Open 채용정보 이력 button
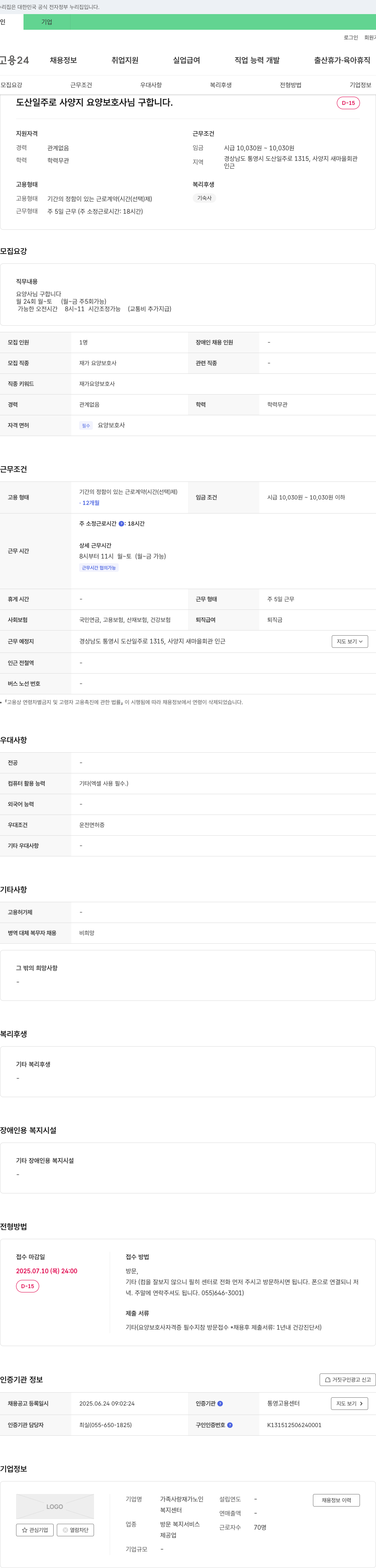The width and height of the screenshot is (376, 1568). [x=336, y=1500]
